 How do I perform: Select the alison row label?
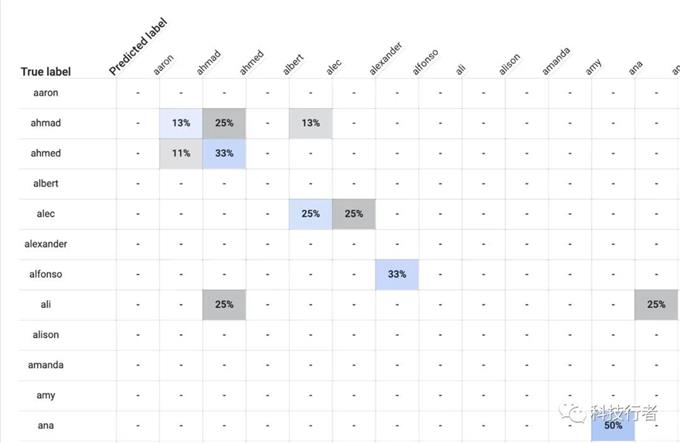tap(46, 335)
